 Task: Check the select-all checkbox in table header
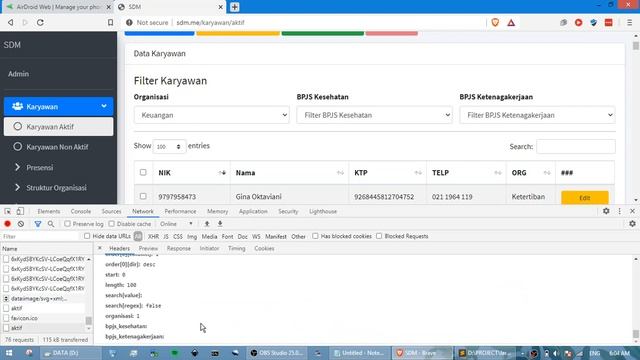point(143,172)
